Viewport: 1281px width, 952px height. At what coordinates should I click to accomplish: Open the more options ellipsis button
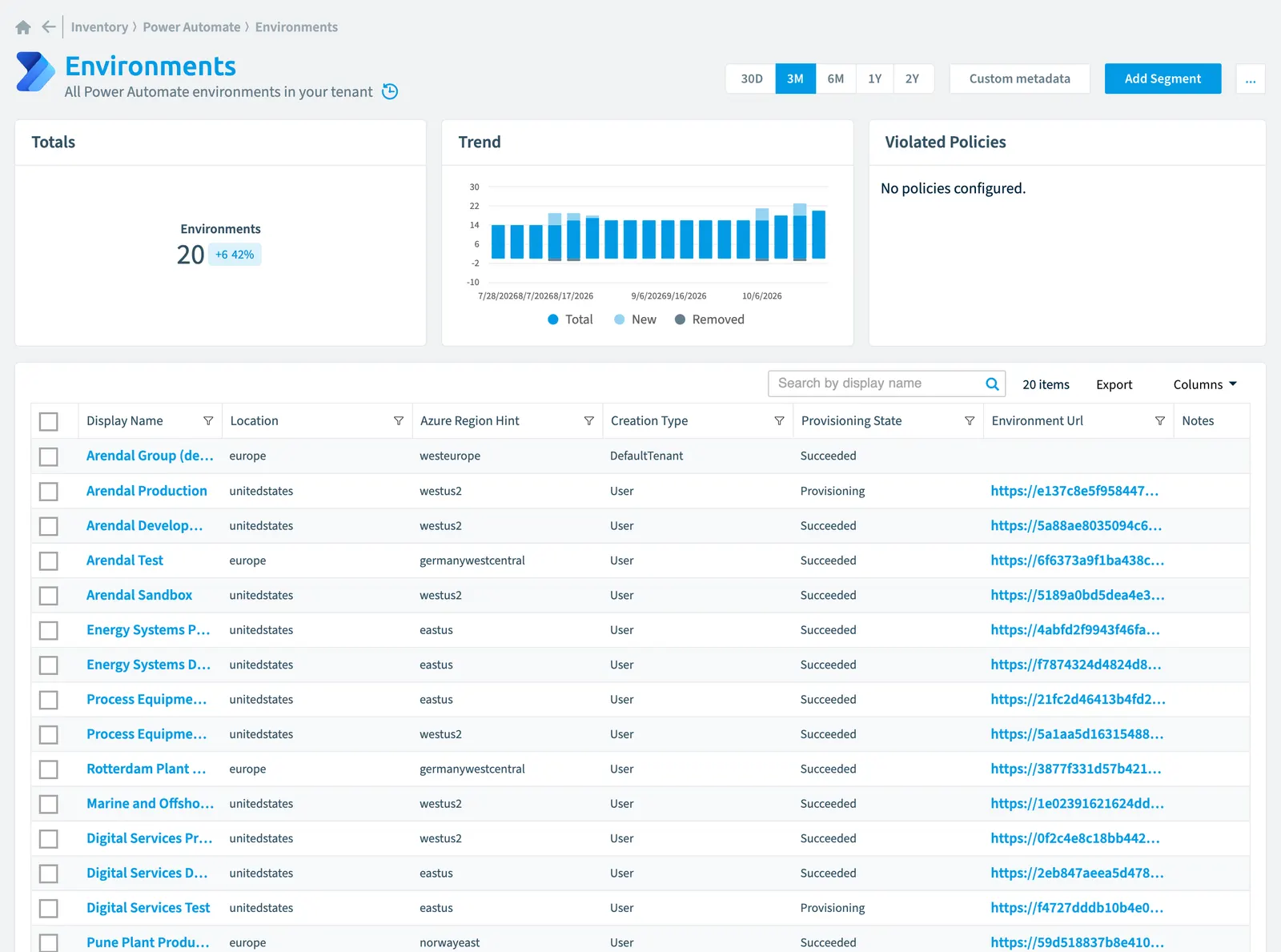point(1251,79)
